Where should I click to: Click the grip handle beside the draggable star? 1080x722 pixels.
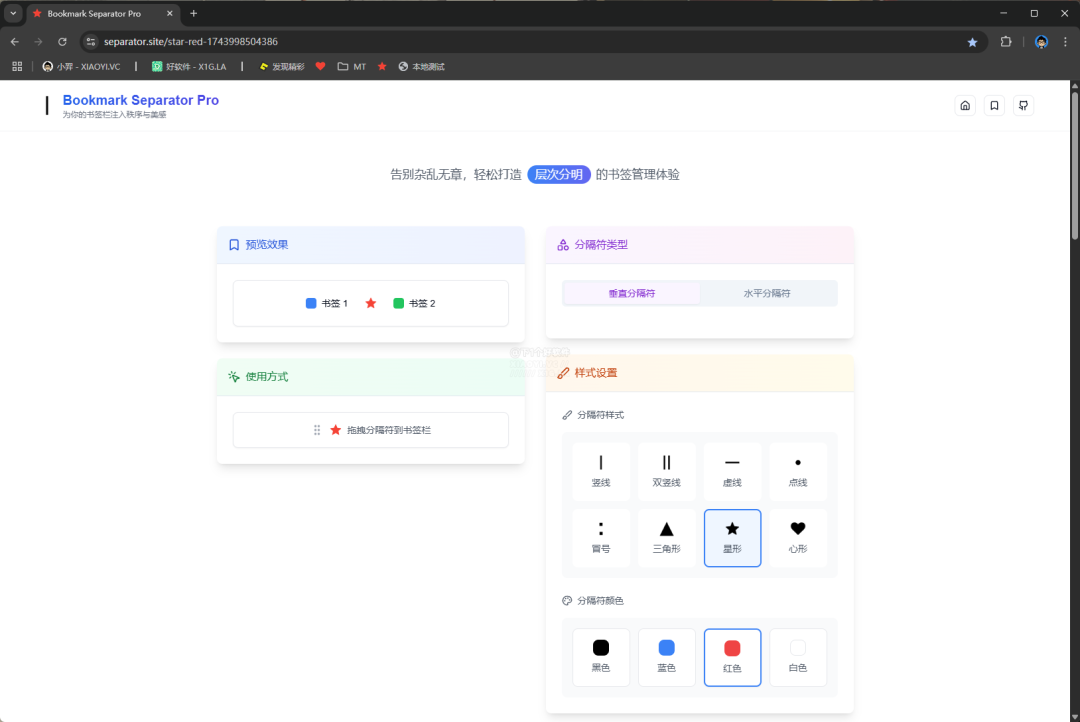pyautogui.click(x=317, y=430)
